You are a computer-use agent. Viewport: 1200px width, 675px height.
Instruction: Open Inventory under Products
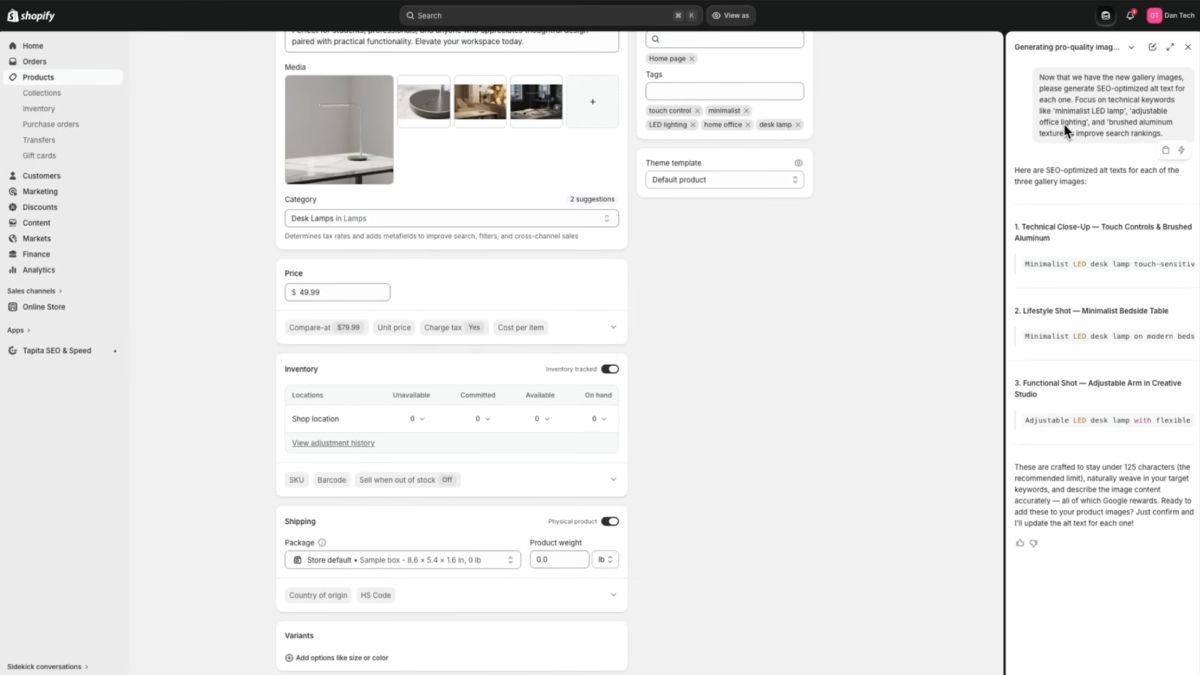[x=39, y=108]
